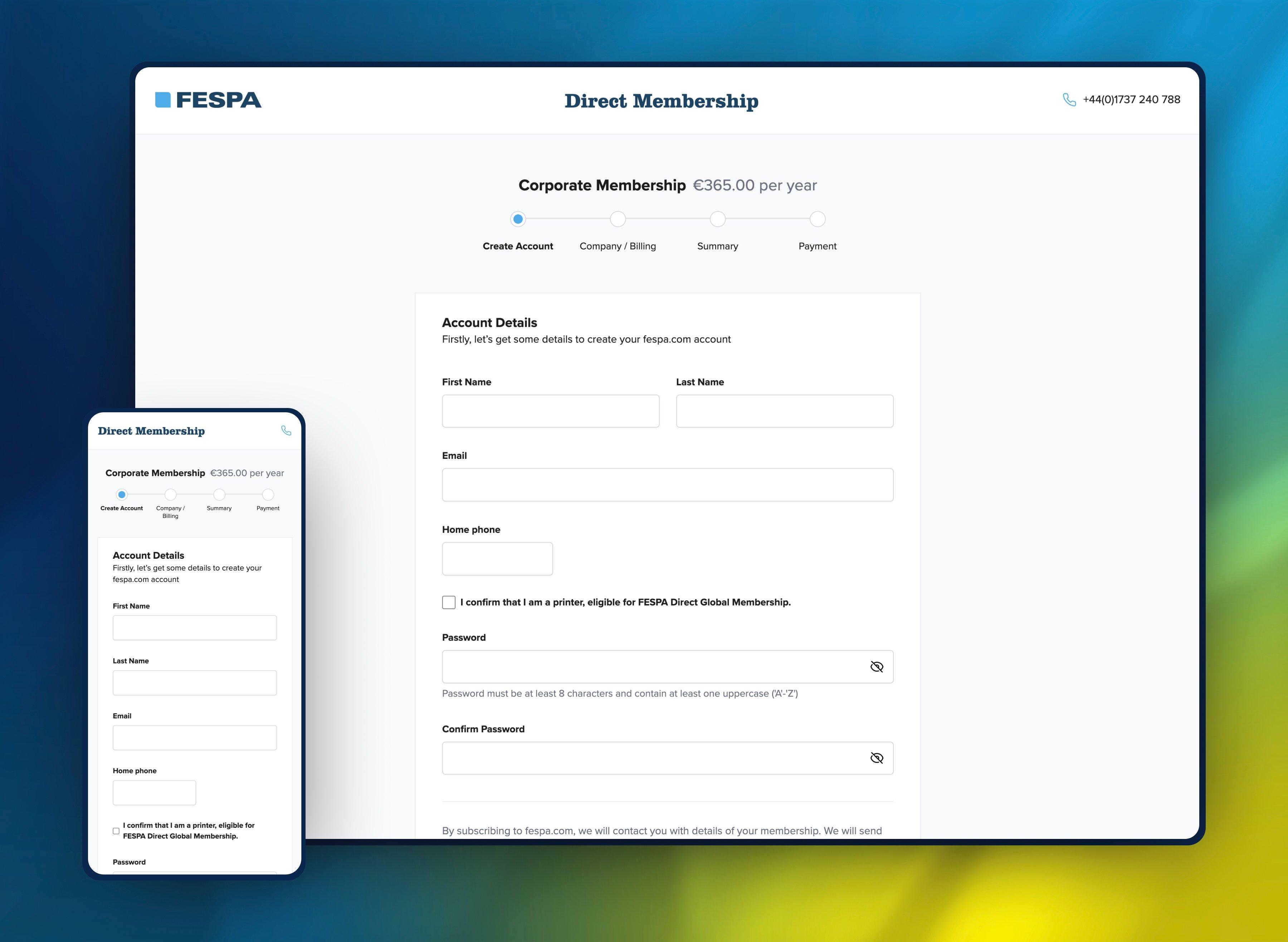This screenshot has width=1288, height=942.
Task: Check the desktop printer eligibility checkbox
Action: tap(449, 602)
